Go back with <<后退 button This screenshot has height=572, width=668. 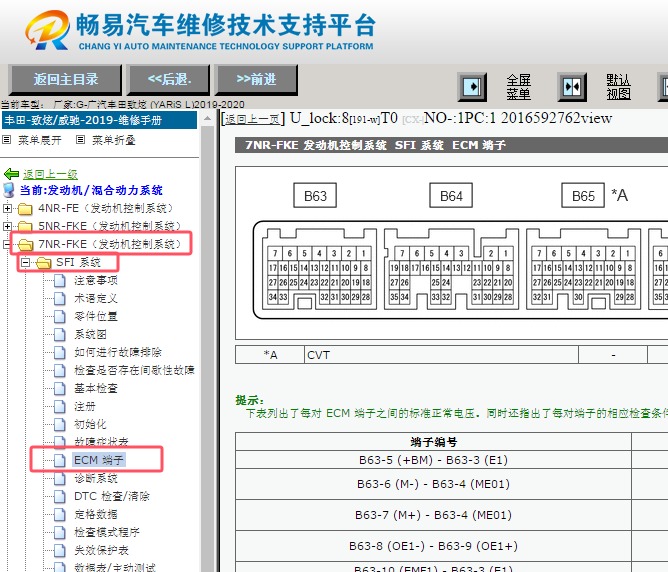click(x=169, y=80)
